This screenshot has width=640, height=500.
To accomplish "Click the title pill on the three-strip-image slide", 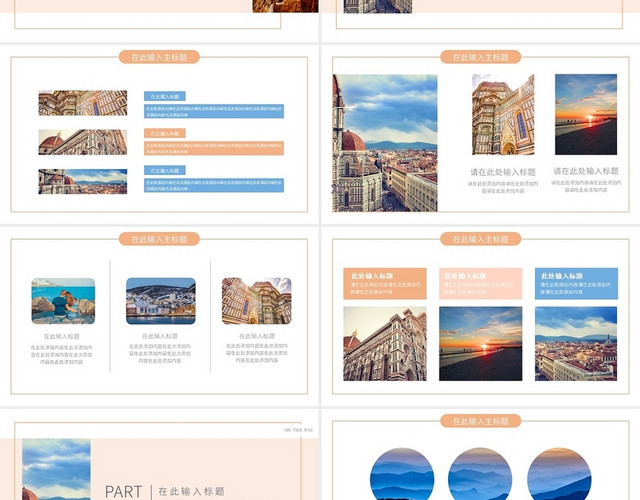I will [159, 57].
